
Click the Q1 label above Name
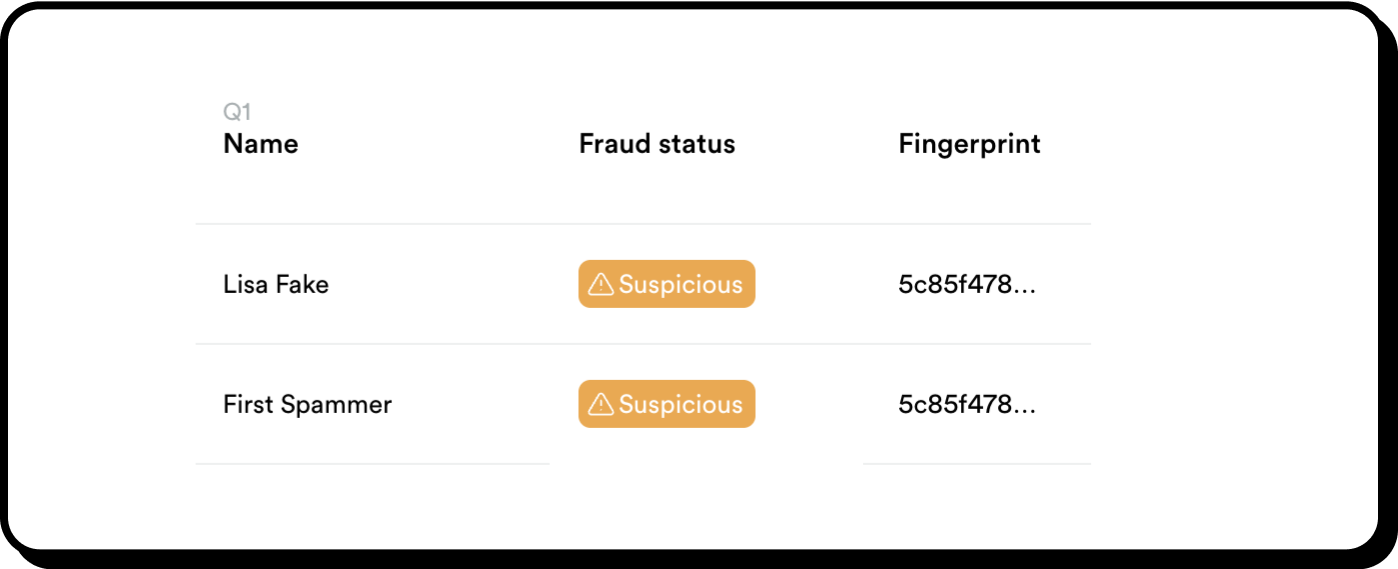(237, 112)
